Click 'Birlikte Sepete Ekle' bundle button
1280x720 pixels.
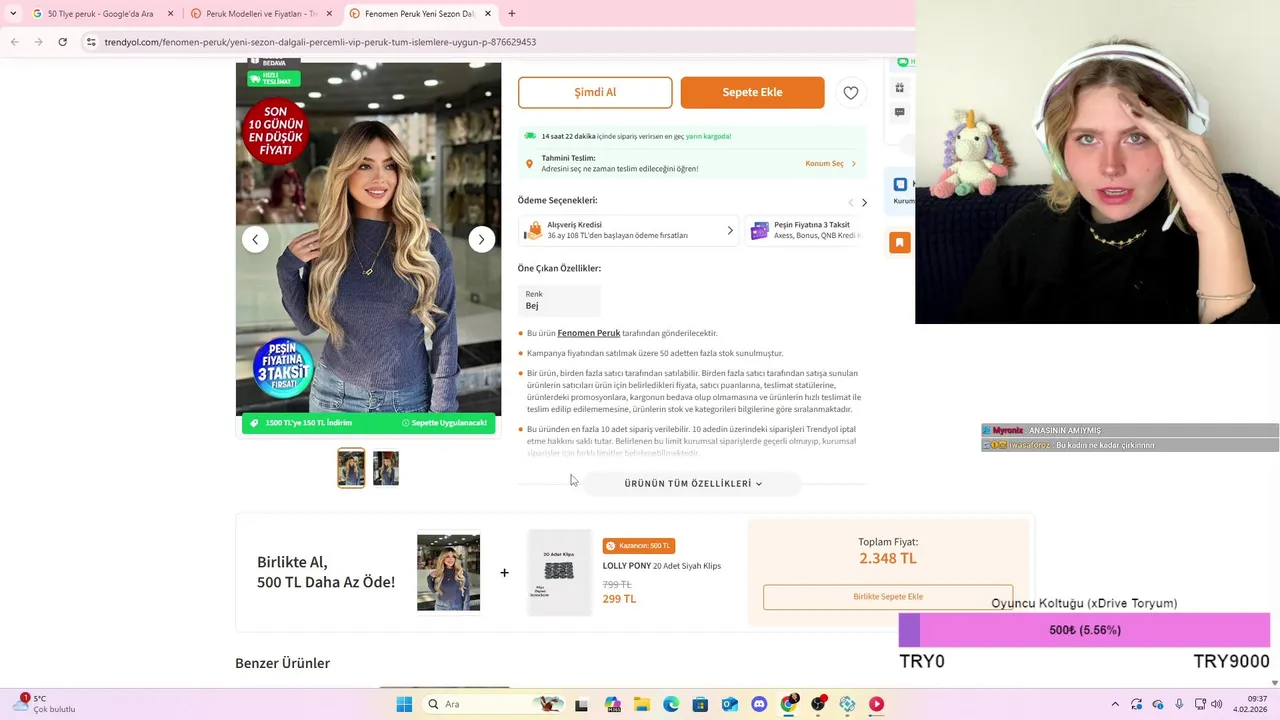pyautogui.click(x=888, y=597)
